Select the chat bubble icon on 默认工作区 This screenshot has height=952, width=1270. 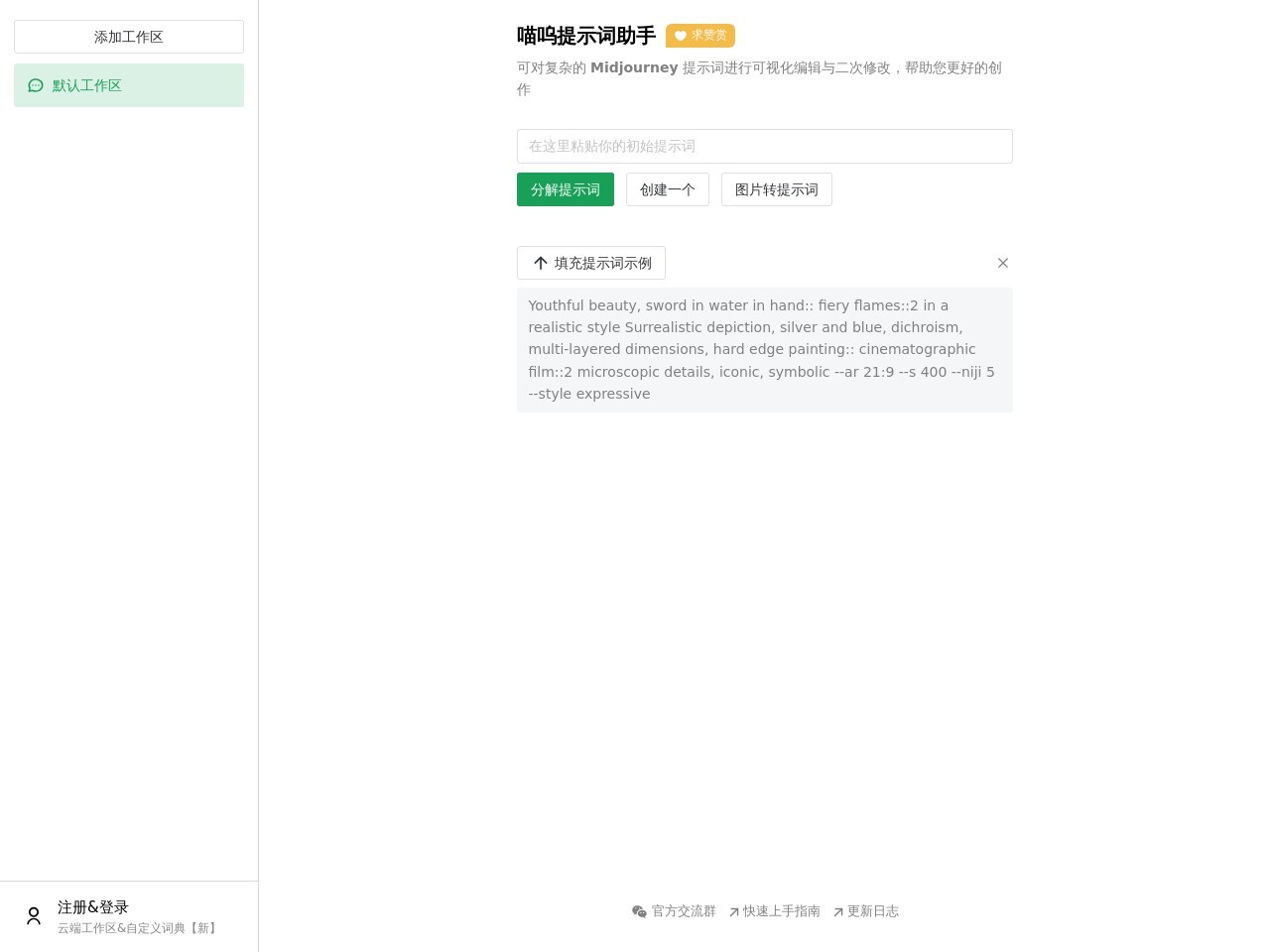pyautogui.click(x=36, y=85)
